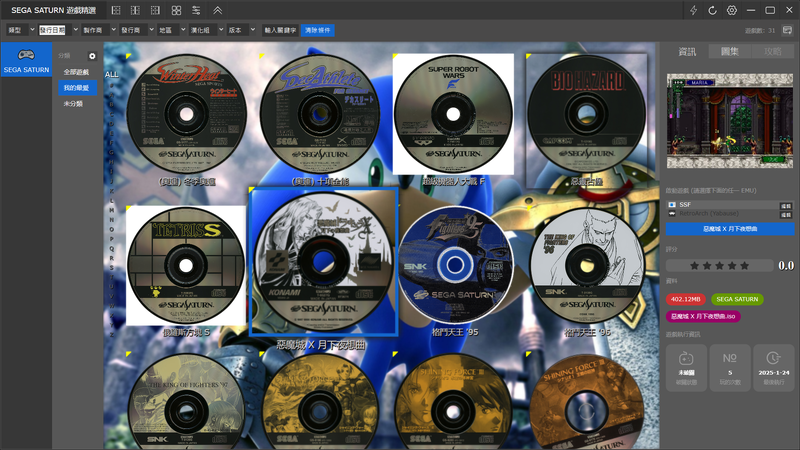
Task: Select 我的最愛 favorites category
Action: point(77,88)
